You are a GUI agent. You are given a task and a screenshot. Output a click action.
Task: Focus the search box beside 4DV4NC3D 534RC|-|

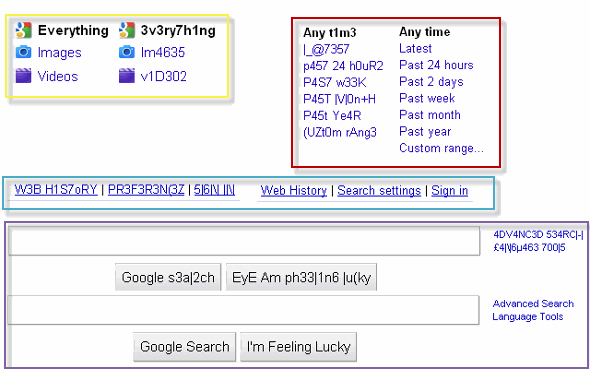coord(244,241)
